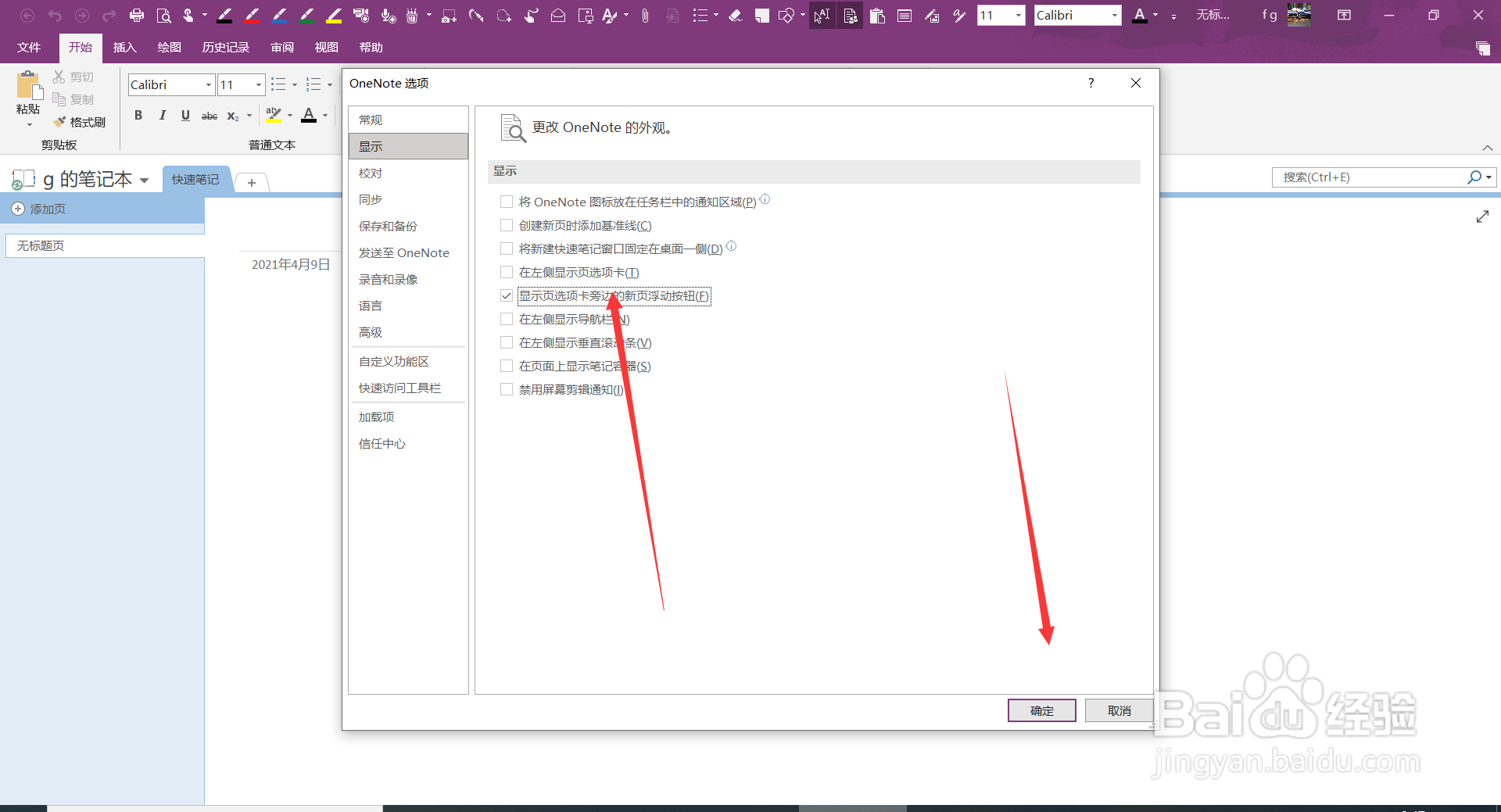This screenshot has height=812, width=1501.
Task: Click Italic in the ribbon
Action: (x=162, y=116)
